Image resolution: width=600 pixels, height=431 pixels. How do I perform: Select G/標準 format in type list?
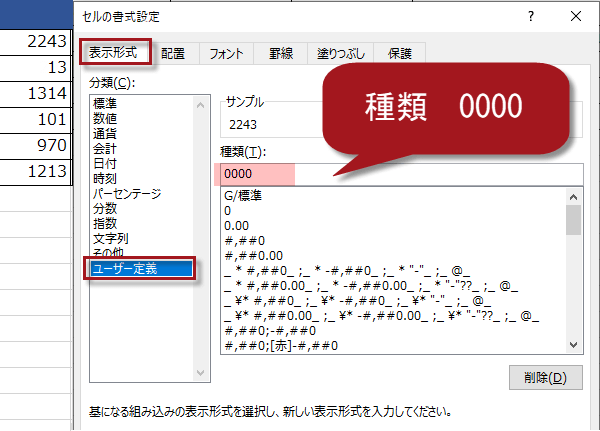coord(244,196)
